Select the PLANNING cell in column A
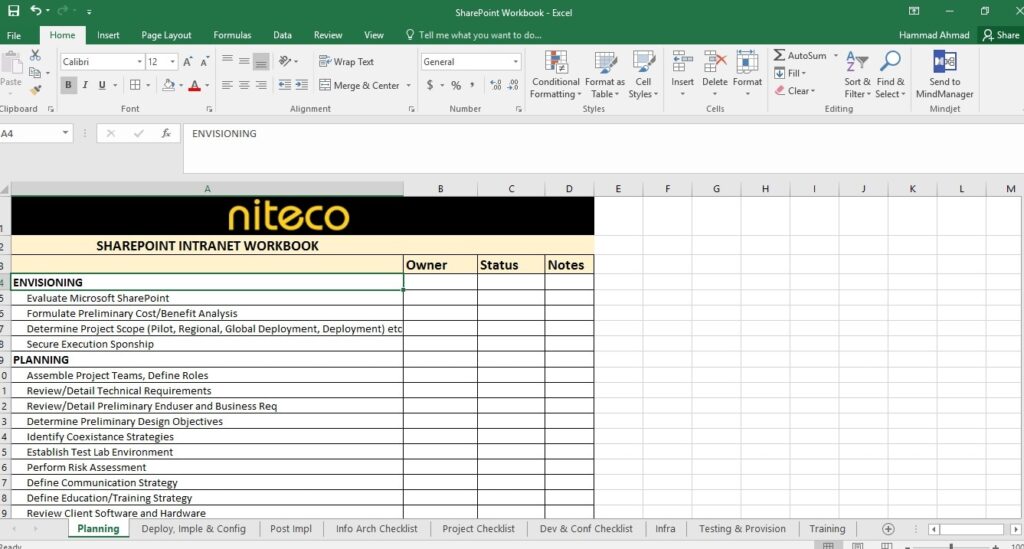This screenshot has height=549, width=1024. point(207,360)
